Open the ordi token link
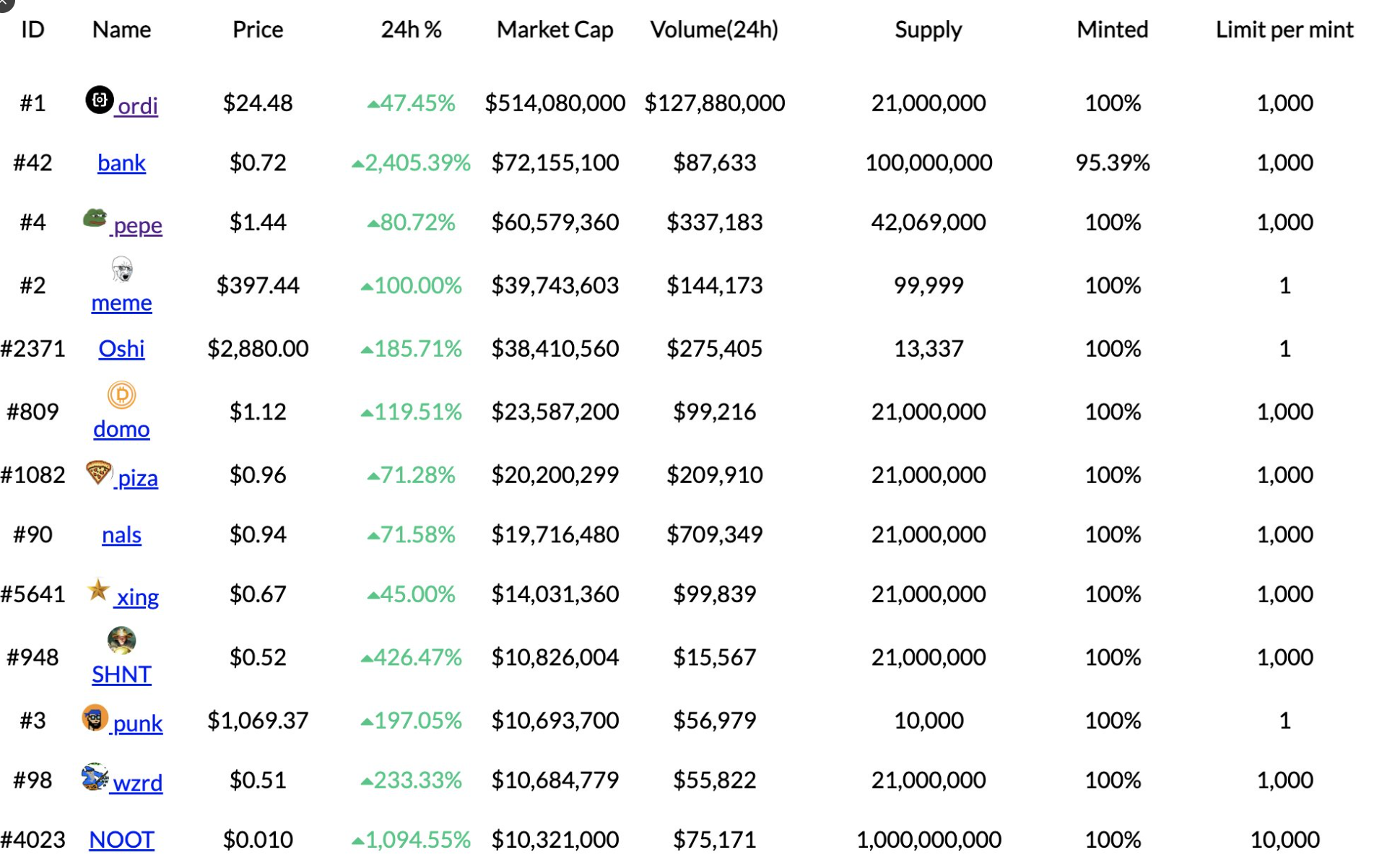Viewport: 1400px width, 868px height. [x=137, y=106]
